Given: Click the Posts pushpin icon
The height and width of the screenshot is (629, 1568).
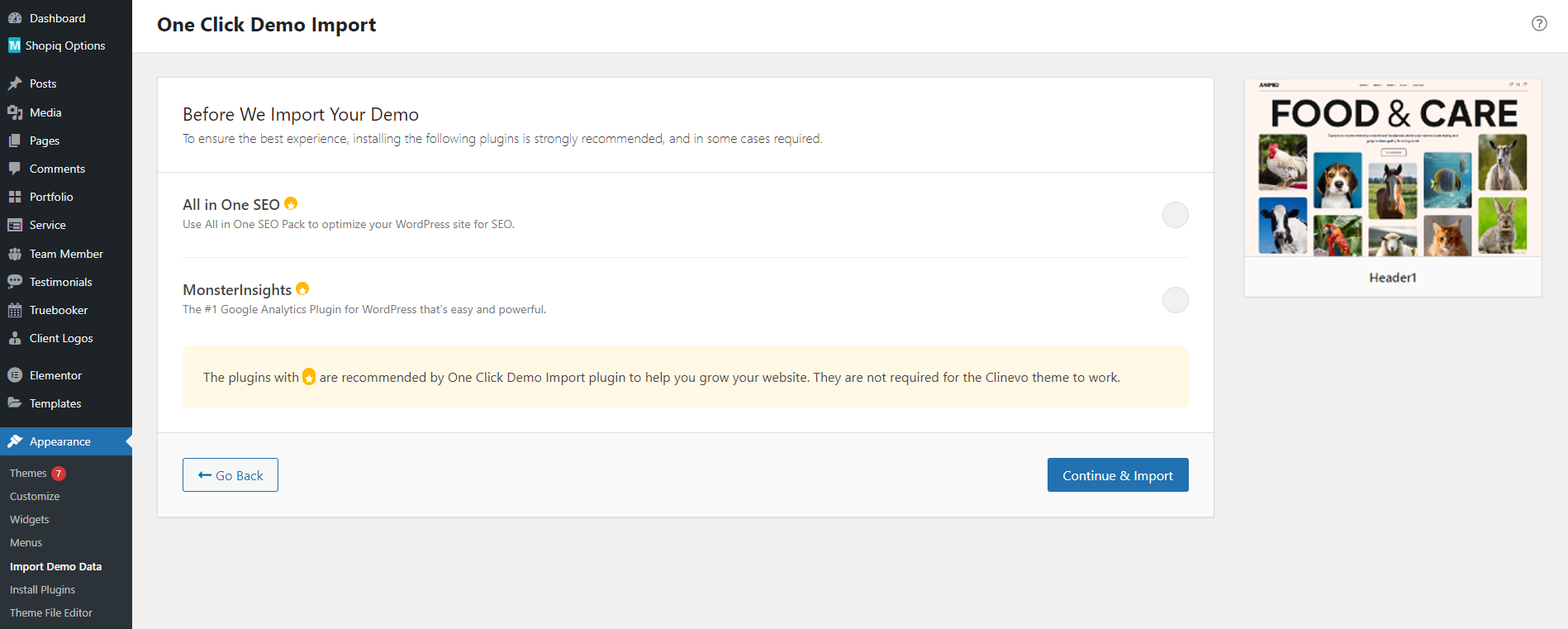Looking at the screenshot, I should [x=15, y=83].
